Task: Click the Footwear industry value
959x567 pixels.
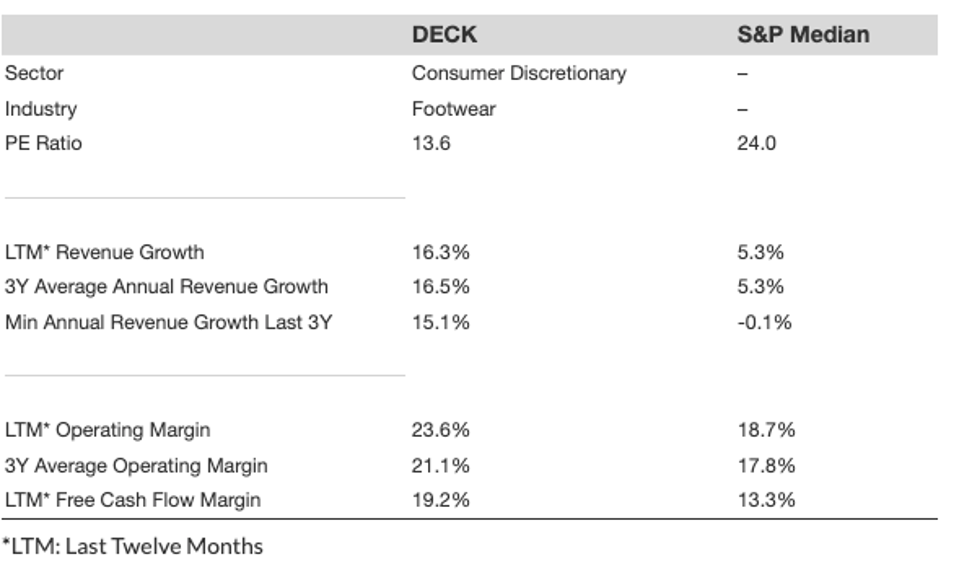Action: tap(453, 109)
